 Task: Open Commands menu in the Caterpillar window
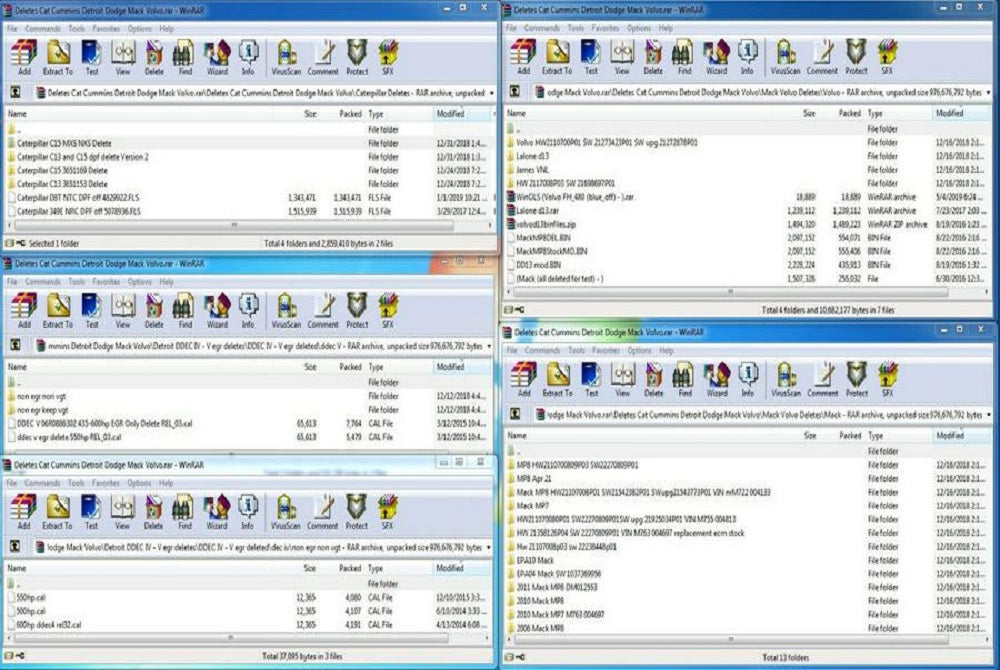43,29
